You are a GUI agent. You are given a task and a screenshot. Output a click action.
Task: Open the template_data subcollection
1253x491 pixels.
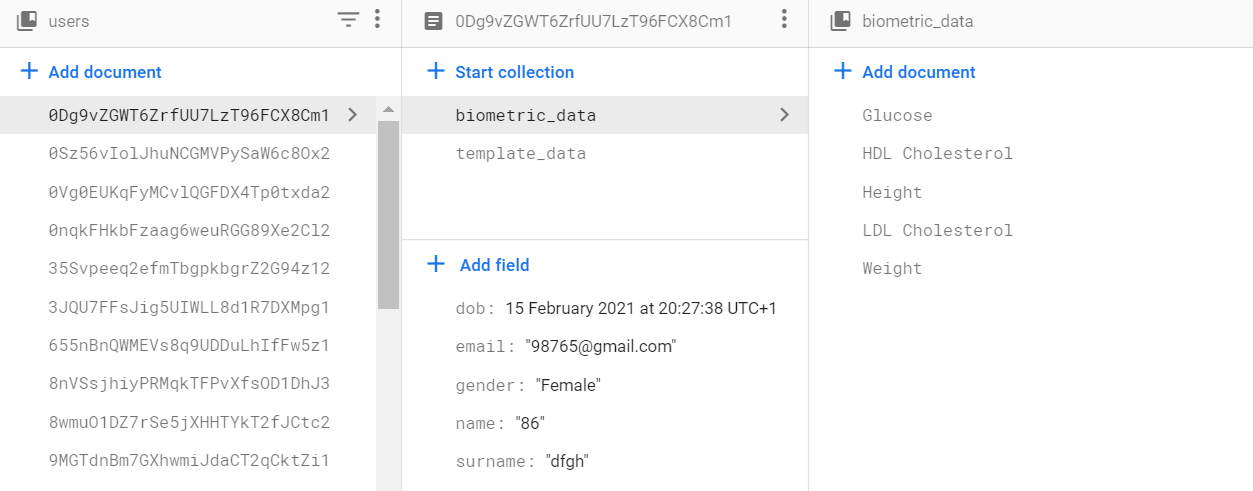[520, 154]
